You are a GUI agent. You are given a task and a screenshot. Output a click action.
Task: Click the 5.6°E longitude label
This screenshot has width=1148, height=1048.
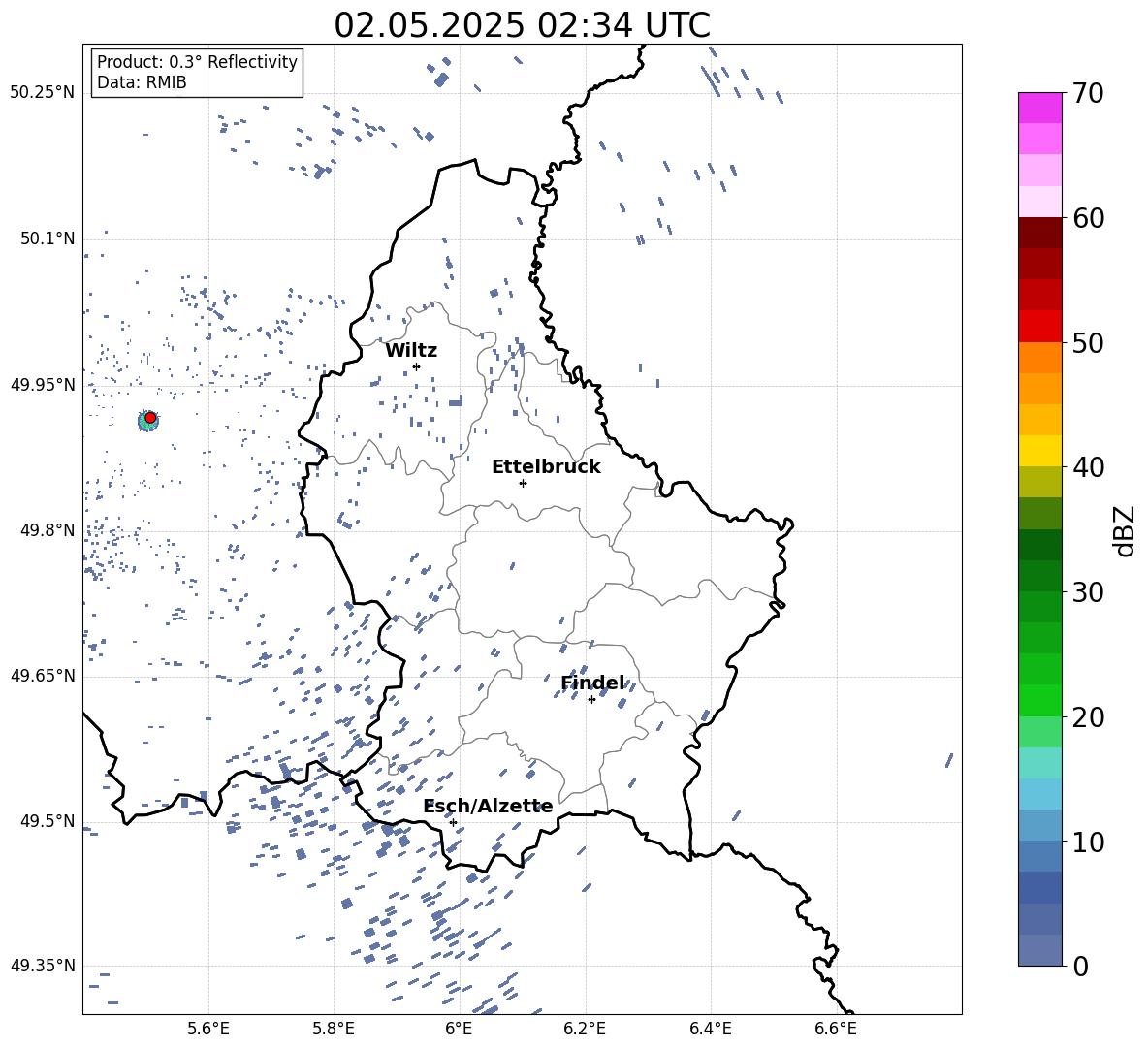[x=208, y=1029]
